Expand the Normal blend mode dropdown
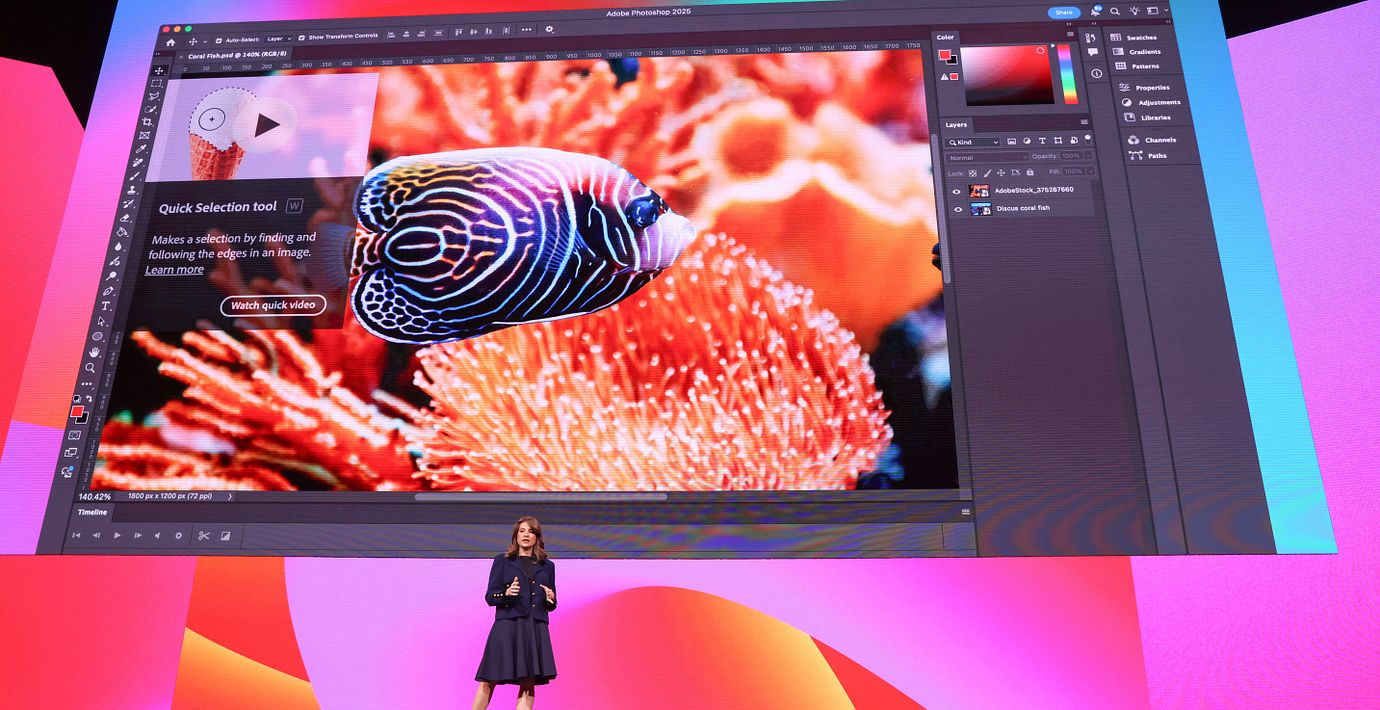 coord(987,157)
